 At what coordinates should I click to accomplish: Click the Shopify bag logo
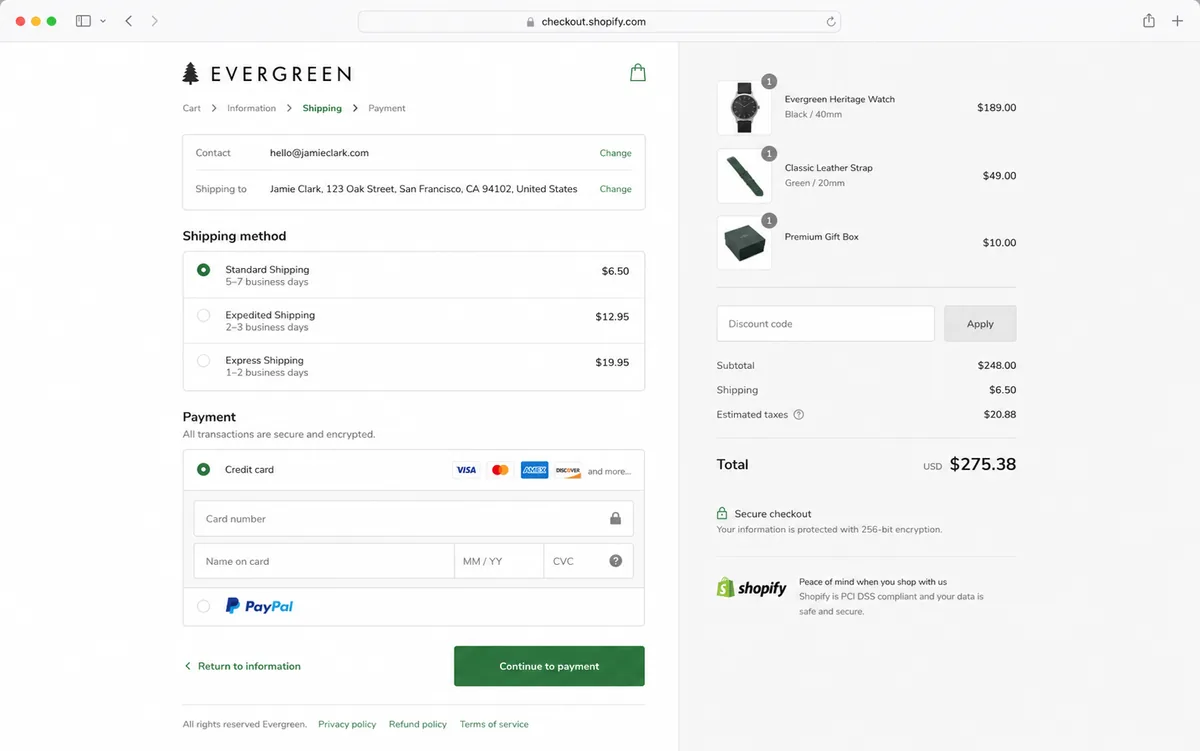(726, 588)
